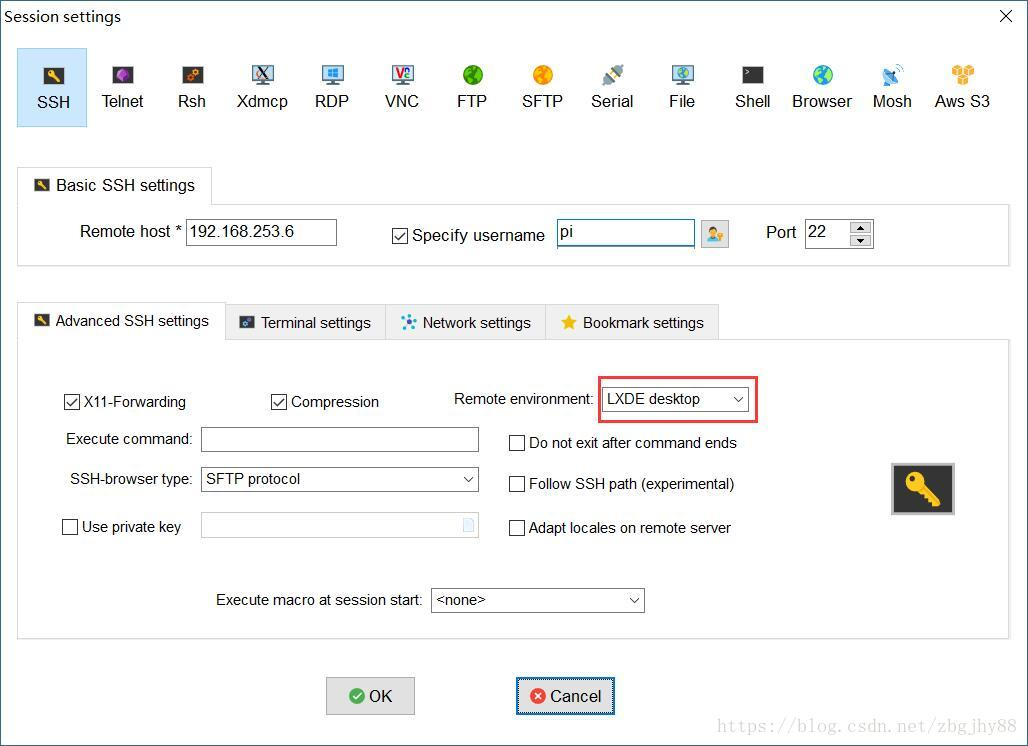Open the Aws S3 session type
1028x746 pixels.
click(961, 87)
